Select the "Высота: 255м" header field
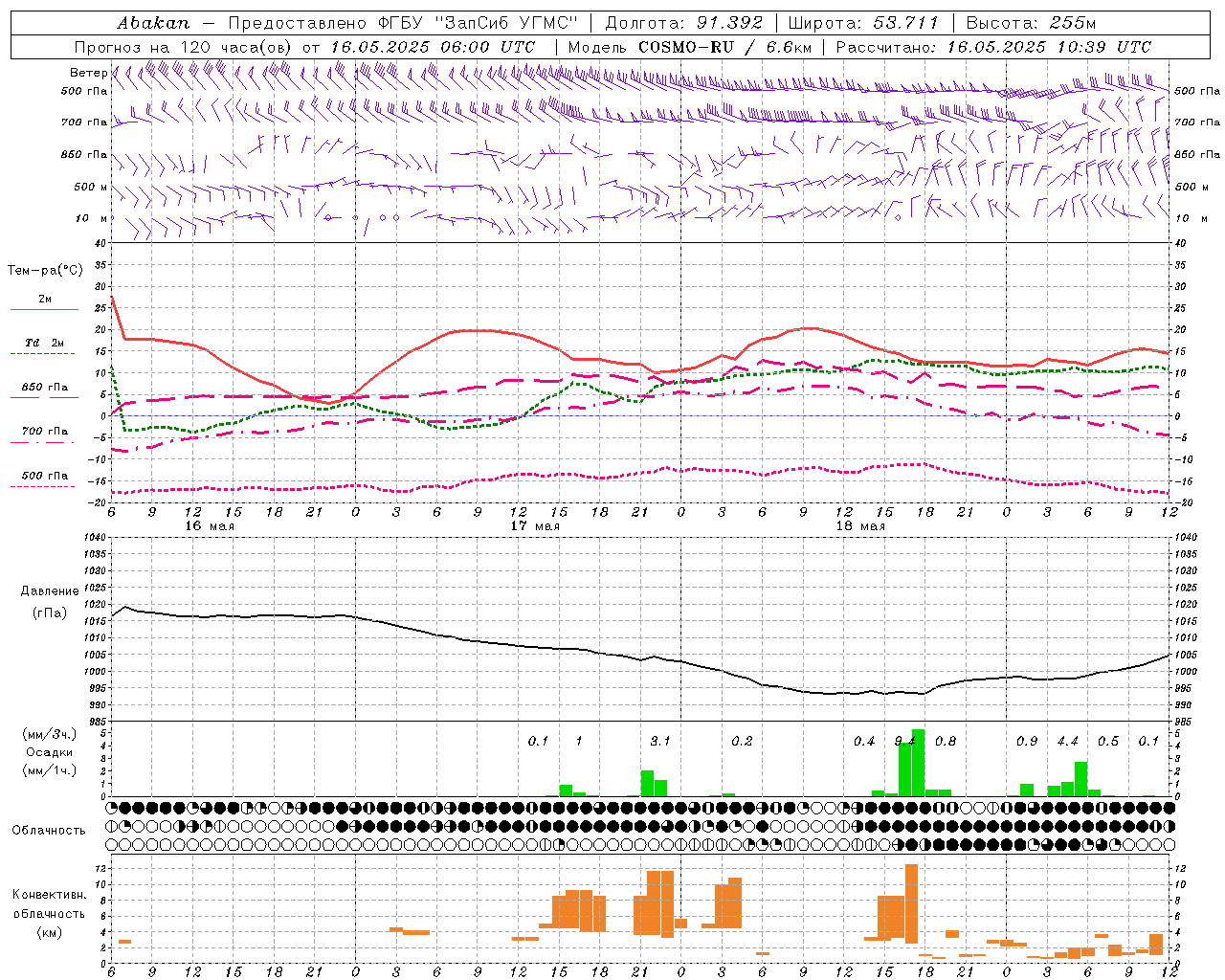This screenshot has height=980, width=1225. pos(1031,23)
